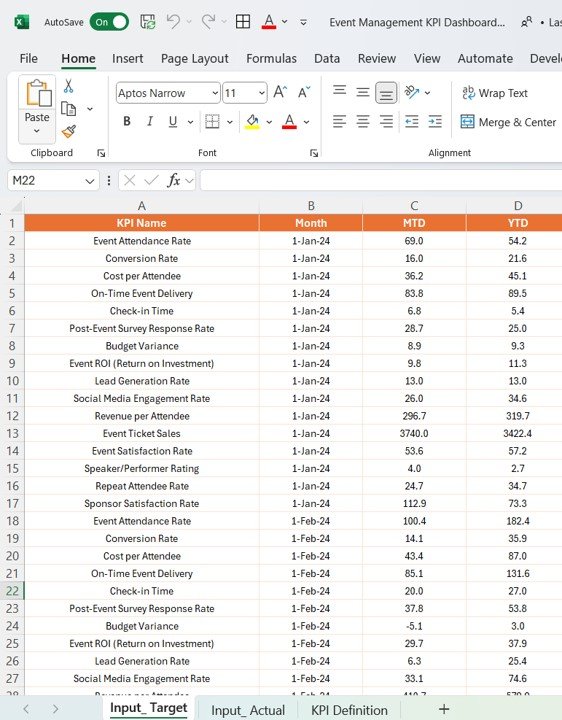Open the KPI Definition sheet tab
The width and height of the screenshot is (562, 720).
(x=349, y=710)
